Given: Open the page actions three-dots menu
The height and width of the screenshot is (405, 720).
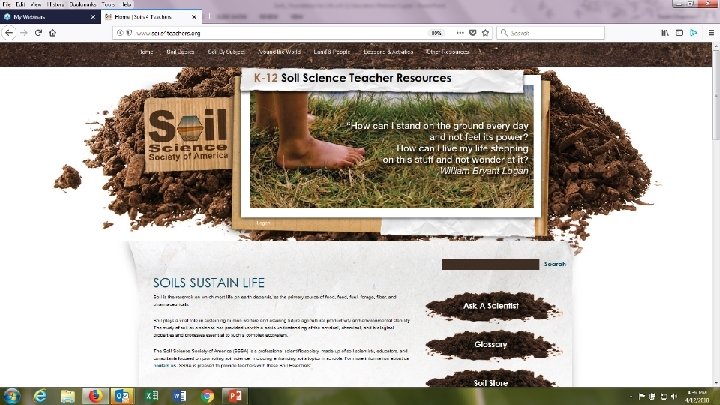Looking at the screenshot, I should coord(460,33).
